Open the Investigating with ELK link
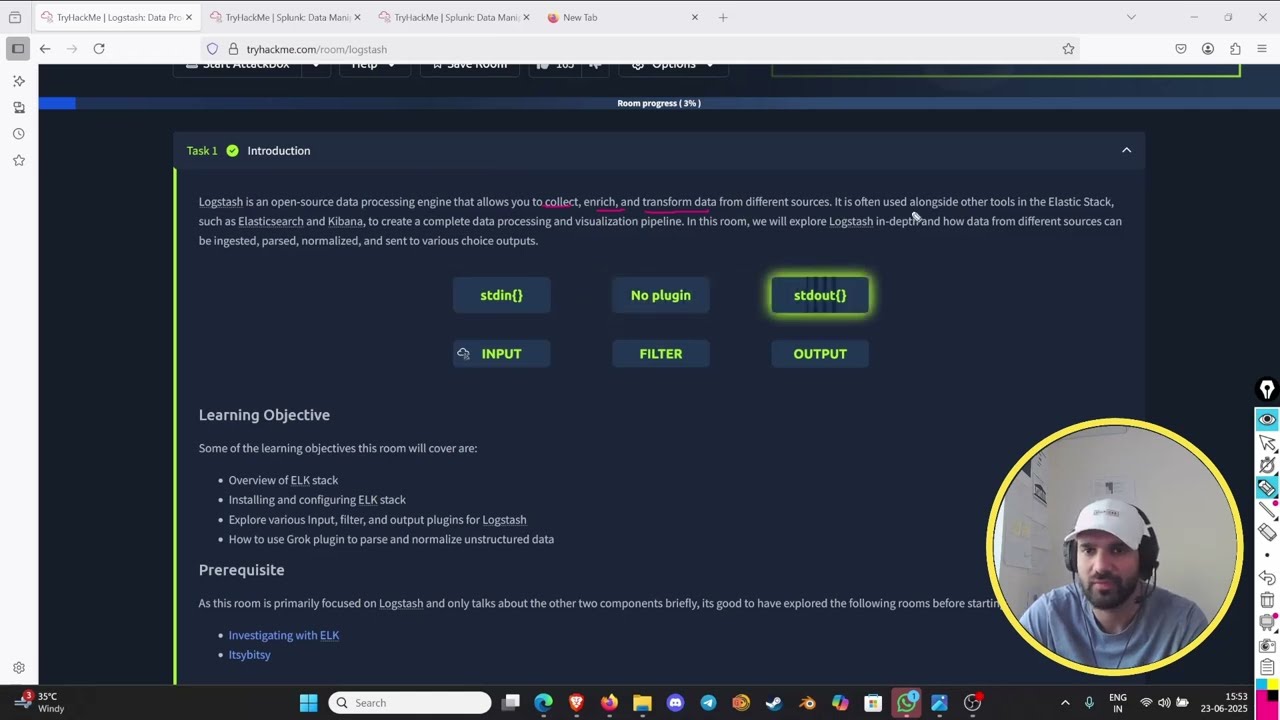The width and height of the screenshot is (1280, 720). tap(284, 635)
